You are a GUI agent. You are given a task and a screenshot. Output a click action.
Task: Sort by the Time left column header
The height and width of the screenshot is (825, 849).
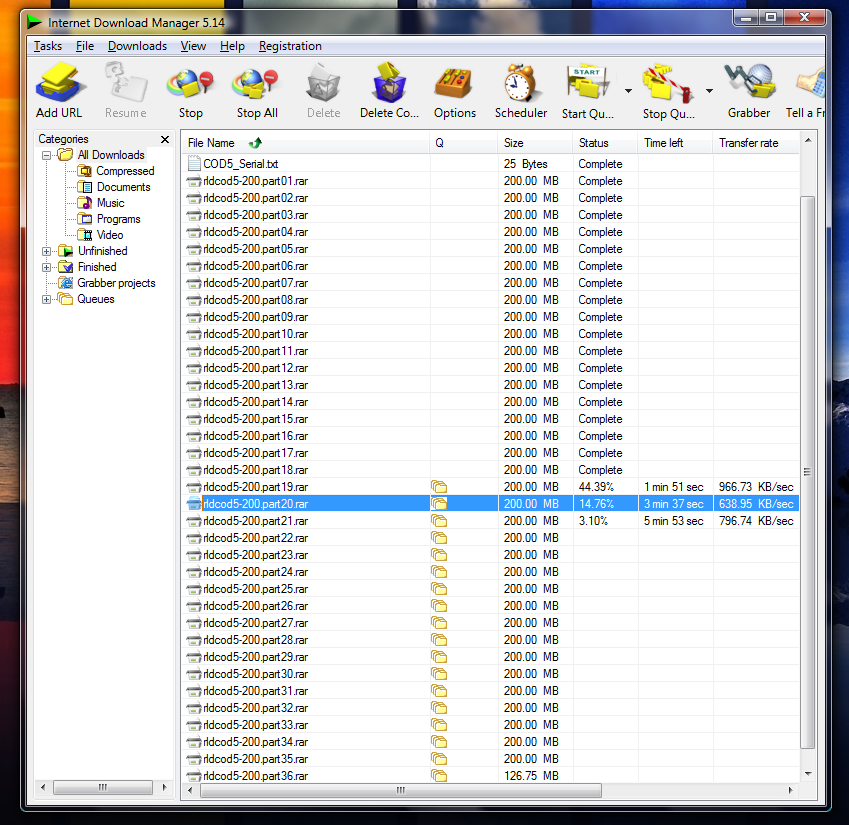pyautogui.click(x=675, y=143)
